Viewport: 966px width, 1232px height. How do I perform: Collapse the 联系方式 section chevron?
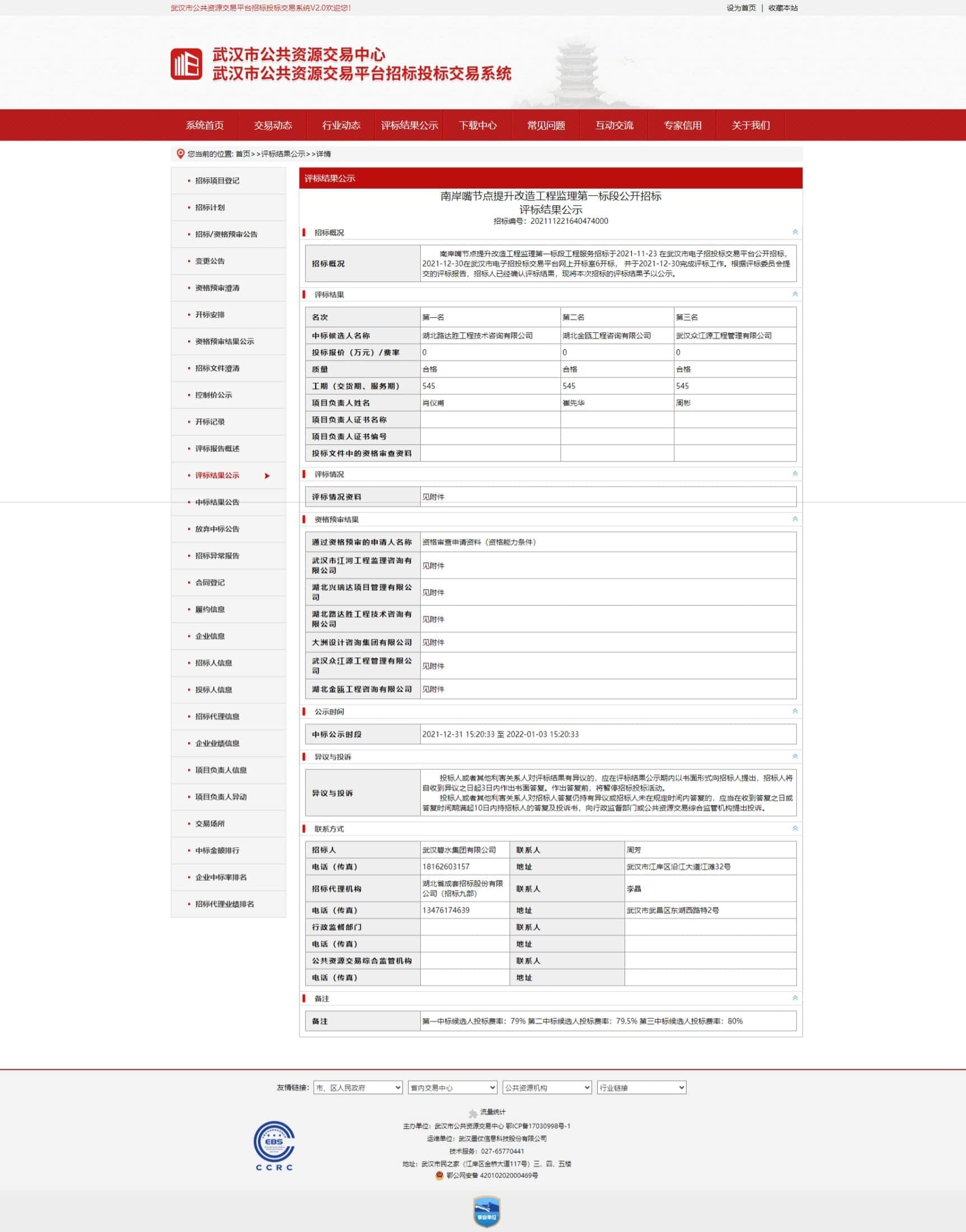pos(795,828)
